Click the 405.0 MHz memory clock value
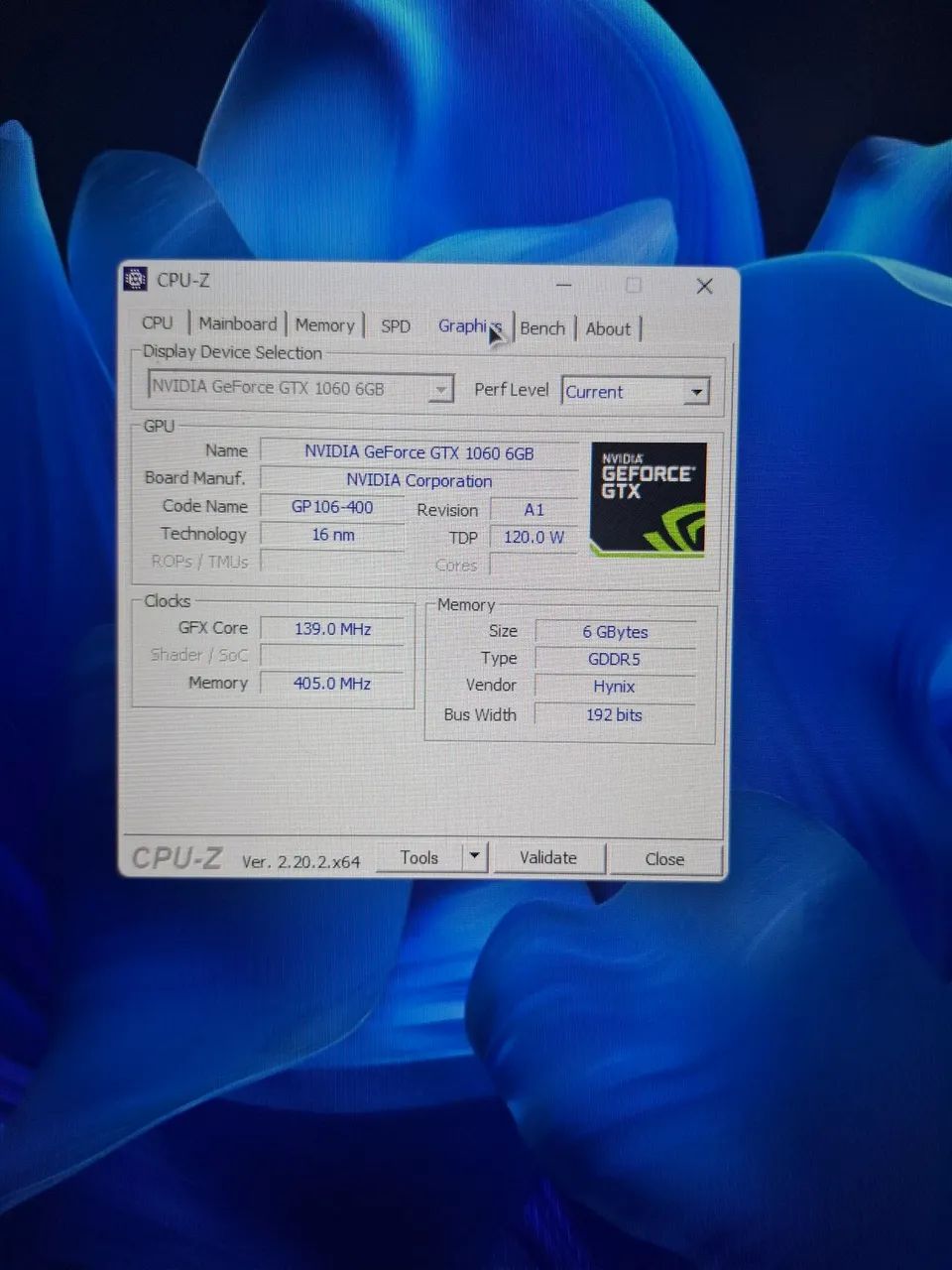 click(x=332, y=683)
